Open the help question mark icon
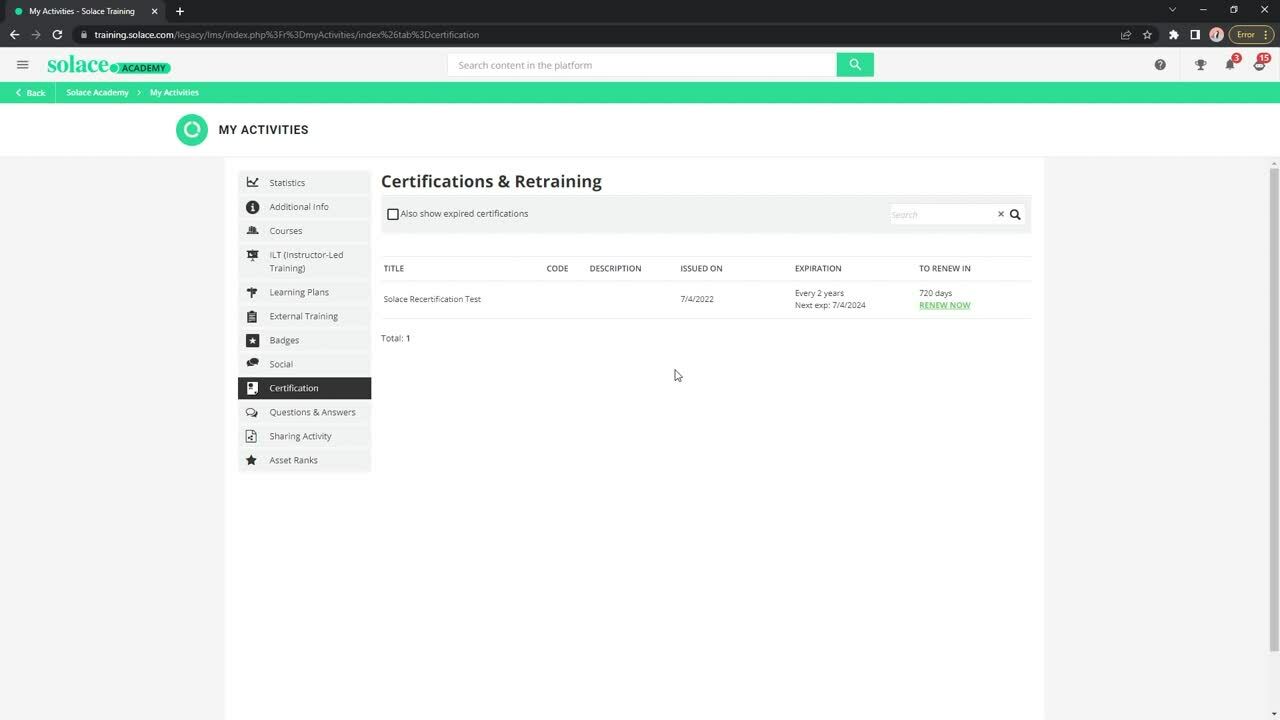Viewport: 1280px width, 720px height. (x=1160, y=65)
